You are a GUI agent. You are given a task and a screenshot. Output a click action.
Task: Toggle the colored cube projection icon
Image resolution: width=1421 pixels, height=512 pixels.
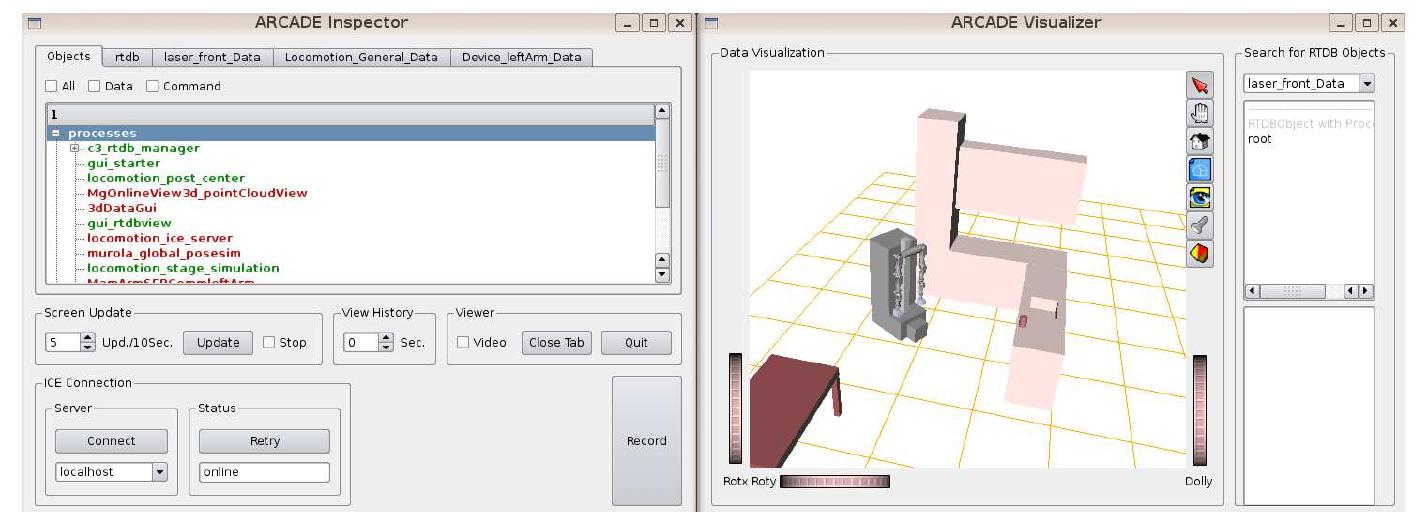tap(1198, 254)
